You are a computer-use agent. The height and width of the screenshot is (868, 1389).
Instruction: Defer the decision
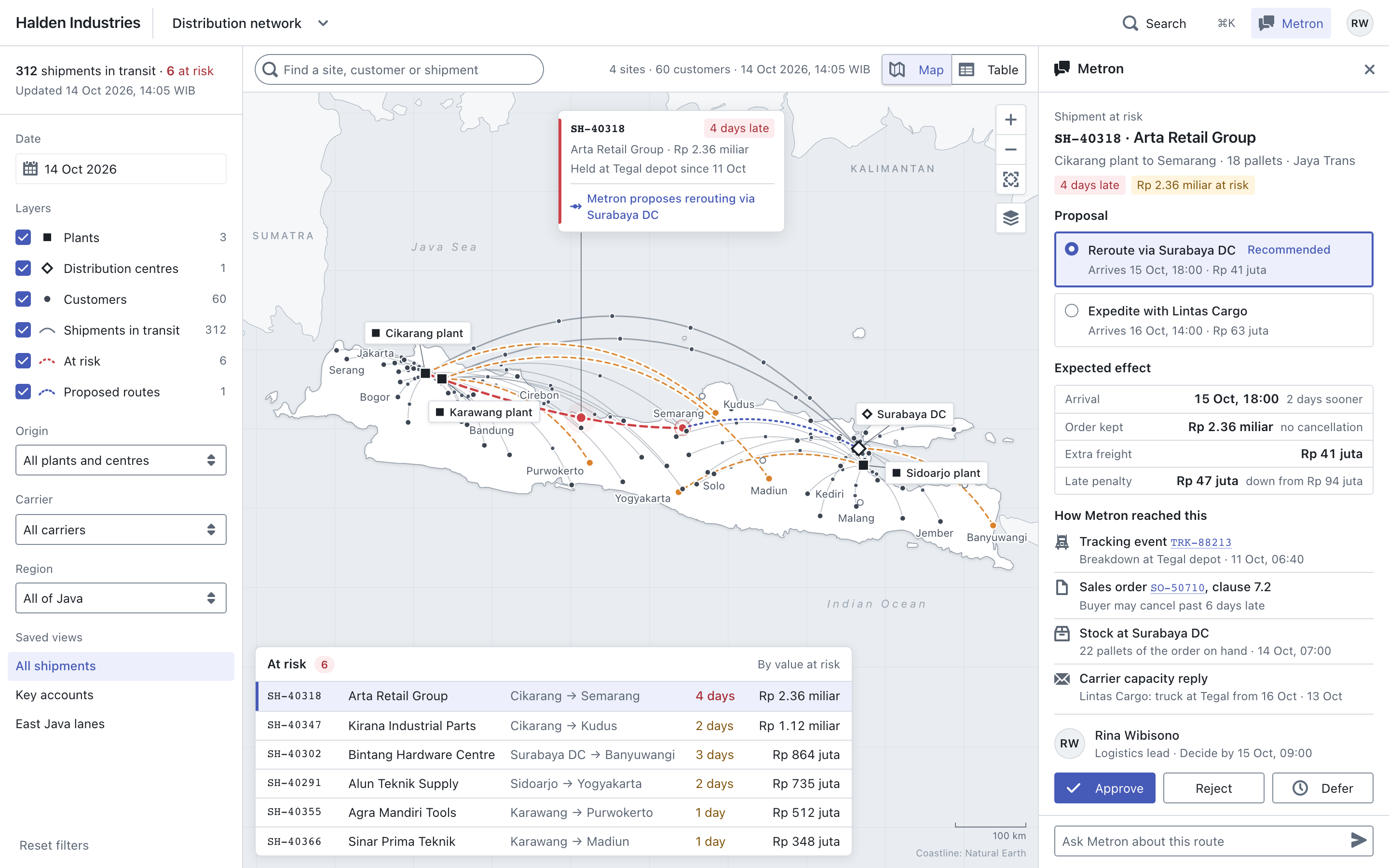pos(1322,788)
